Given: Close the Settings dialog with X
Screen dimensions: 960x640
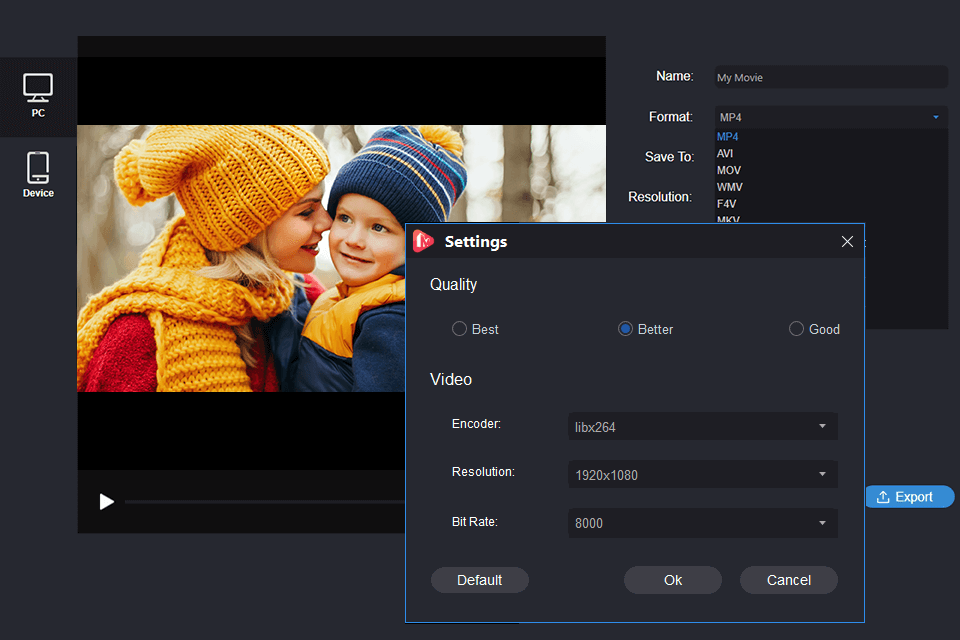Looking at the screenshot, I should (x=847, y=241).
